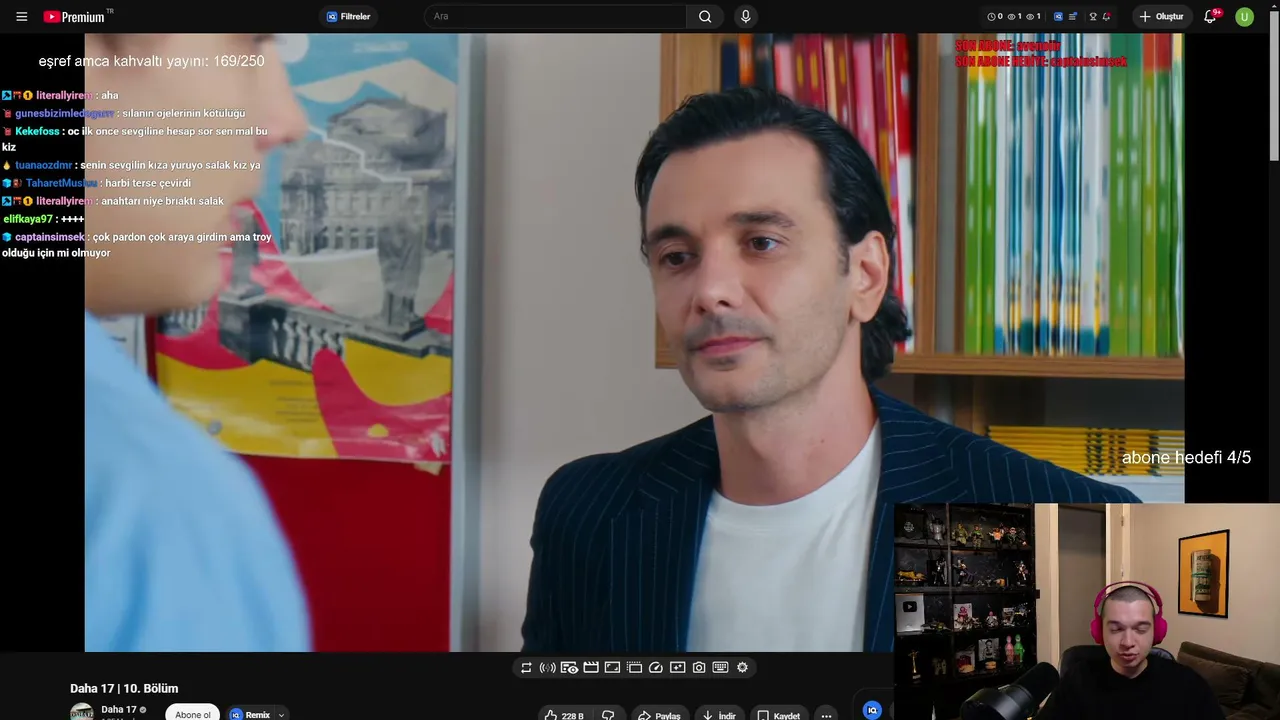Viewport: 1280px width, 720px height.
Task: Click the blue IQ extension icon in header
Action: pos(1059,17)
